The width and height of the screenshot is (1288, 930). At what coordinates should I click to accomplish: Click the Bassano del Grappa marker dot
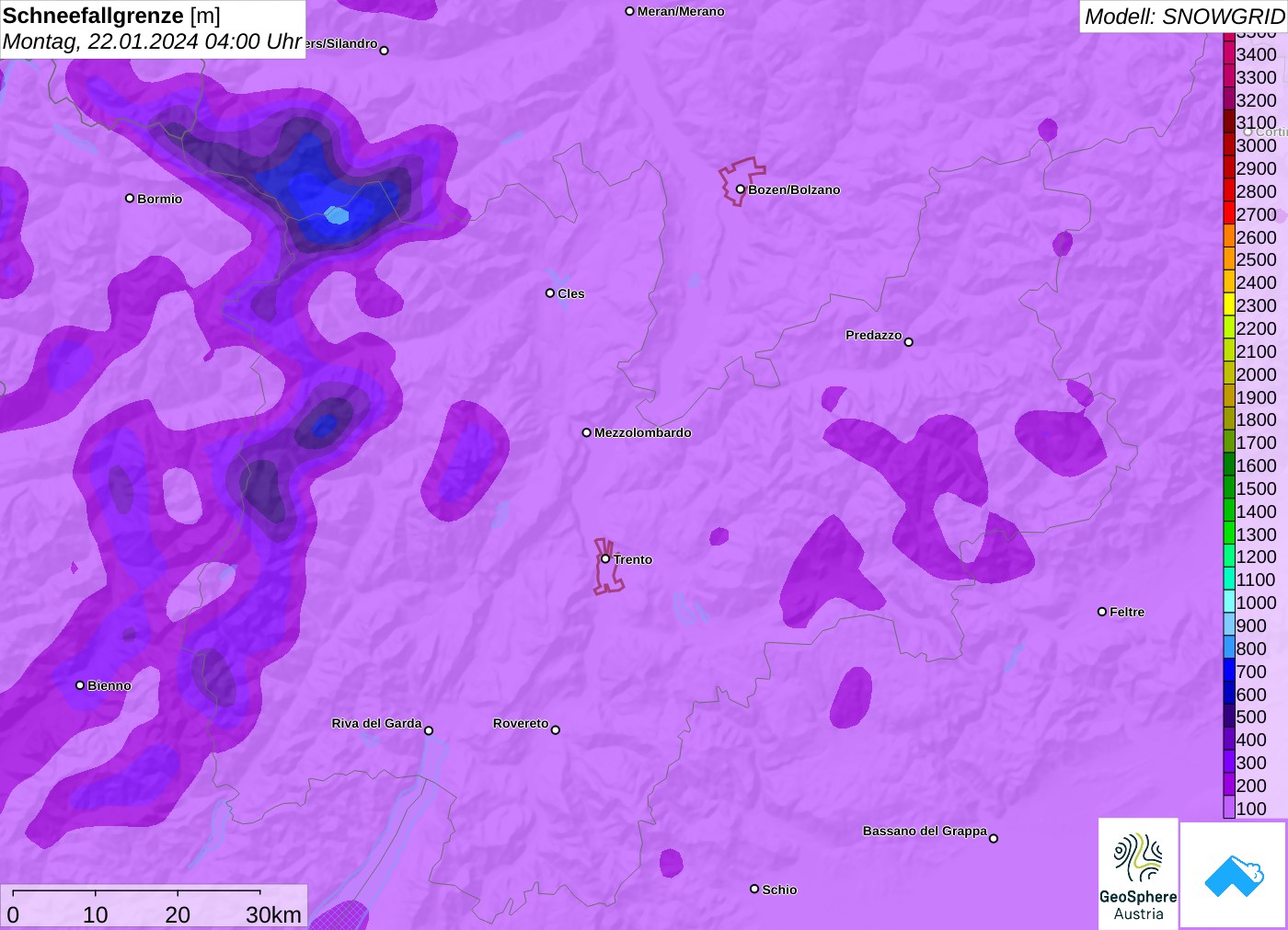[x=994, y=838]
